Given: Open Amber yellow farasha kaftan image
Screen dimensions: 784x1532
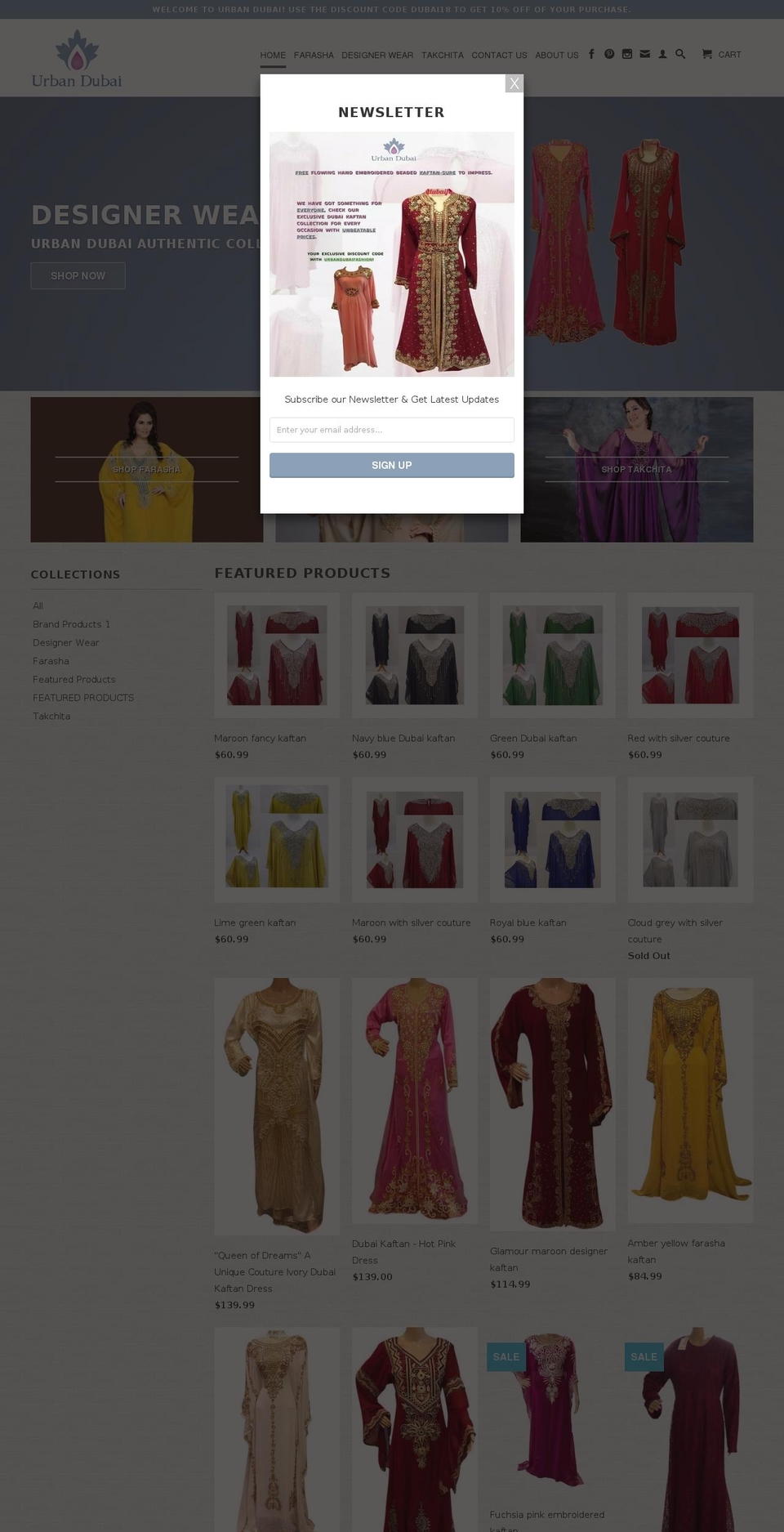Looking at the screenshot, I should coord(691,1101).
